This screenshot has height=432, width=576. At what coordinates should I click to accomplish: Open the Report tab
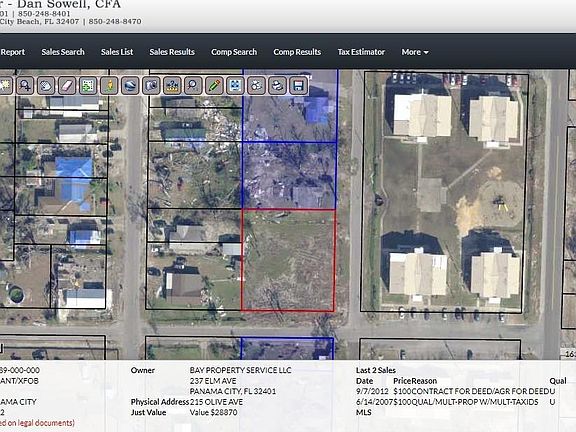[12, 52]
